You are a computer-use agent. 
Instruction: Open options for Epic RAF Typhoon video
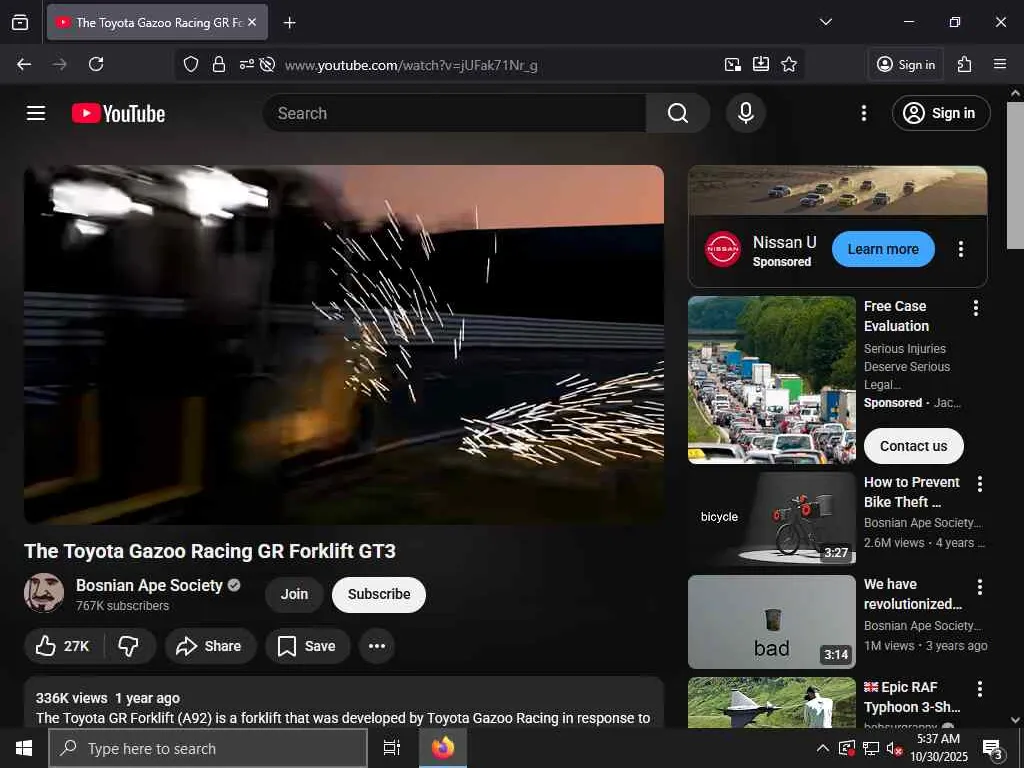click(980, 688)
